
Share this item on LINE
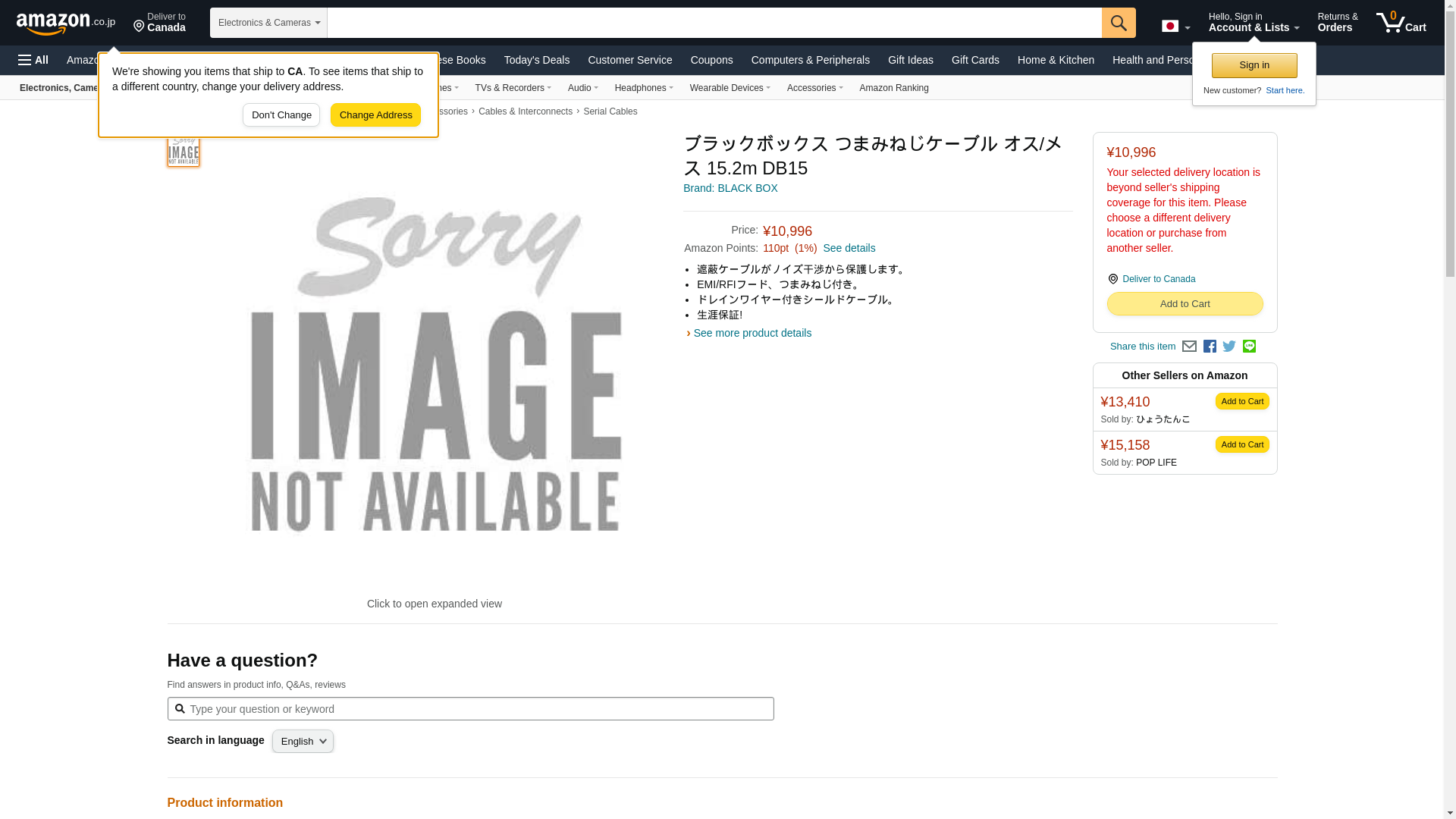[x=1249, y=347]
